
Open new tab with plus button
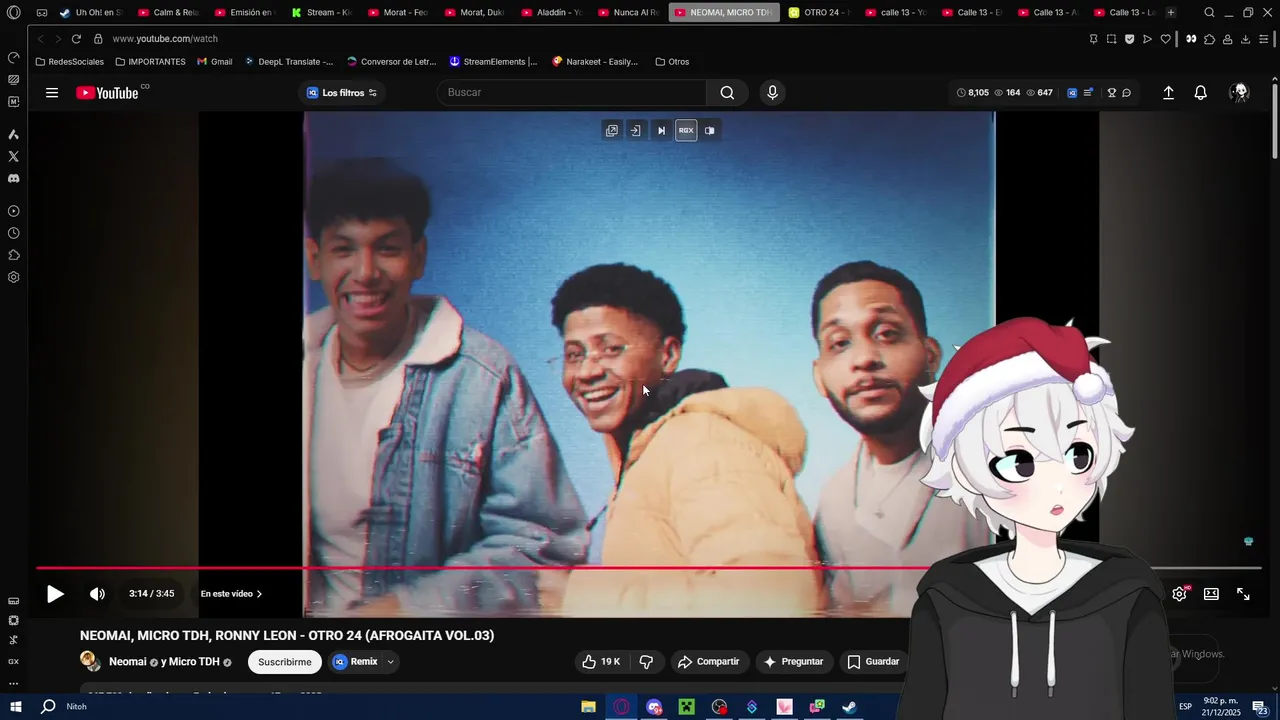pos(1171,13)
